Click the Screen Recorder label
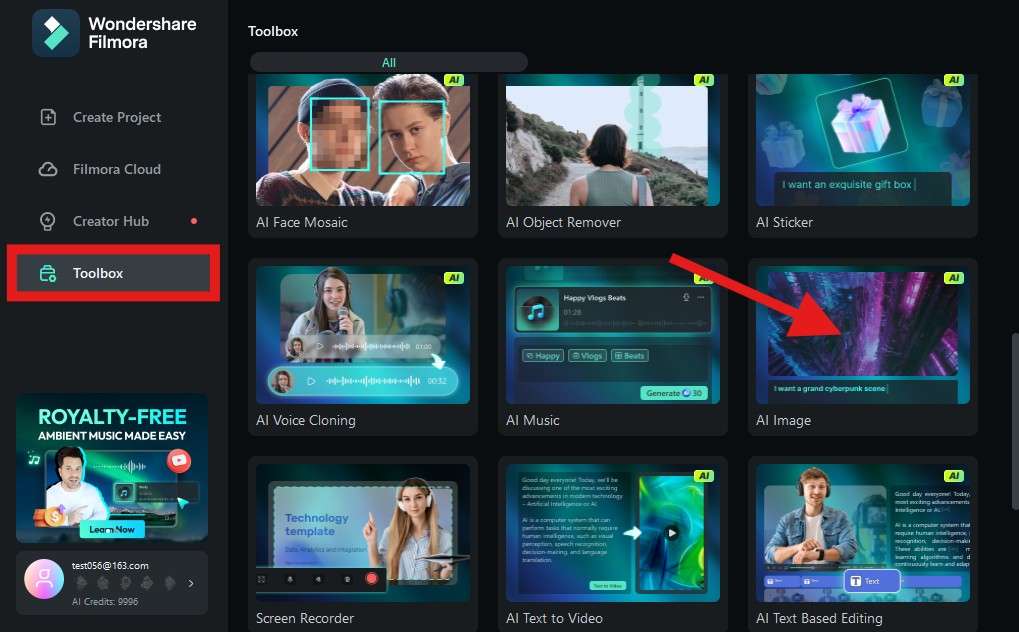Screen dimensions: 1019x632 [x=305, y=618]
